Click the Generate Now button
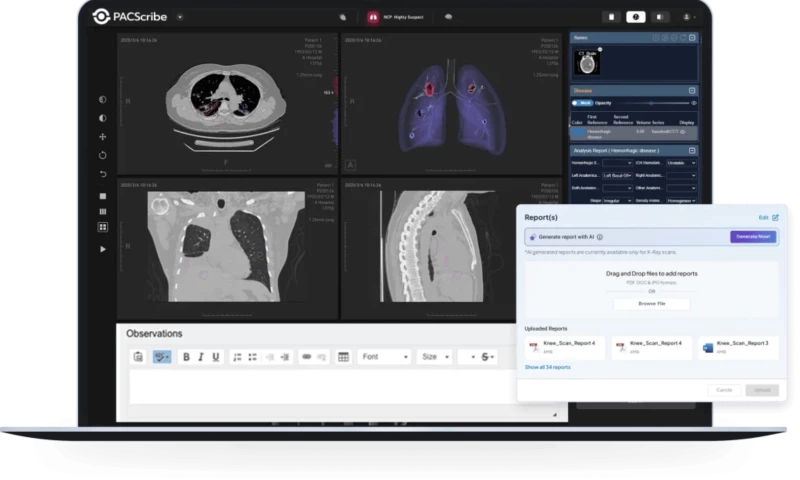 (x=753, y=237)
